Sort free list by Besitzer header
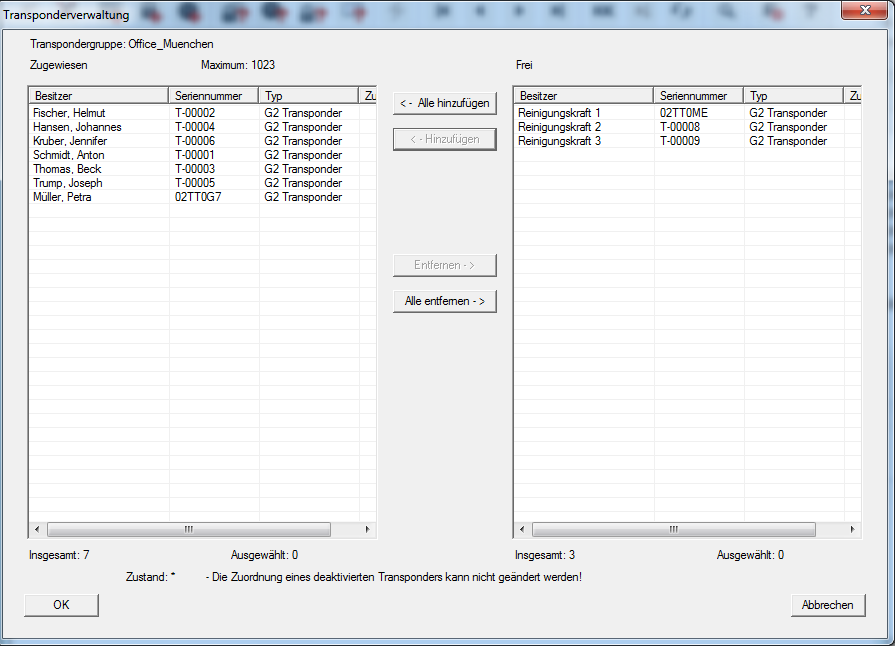Image resolution: width=895 pixels, height=646 pixels. 583,95
